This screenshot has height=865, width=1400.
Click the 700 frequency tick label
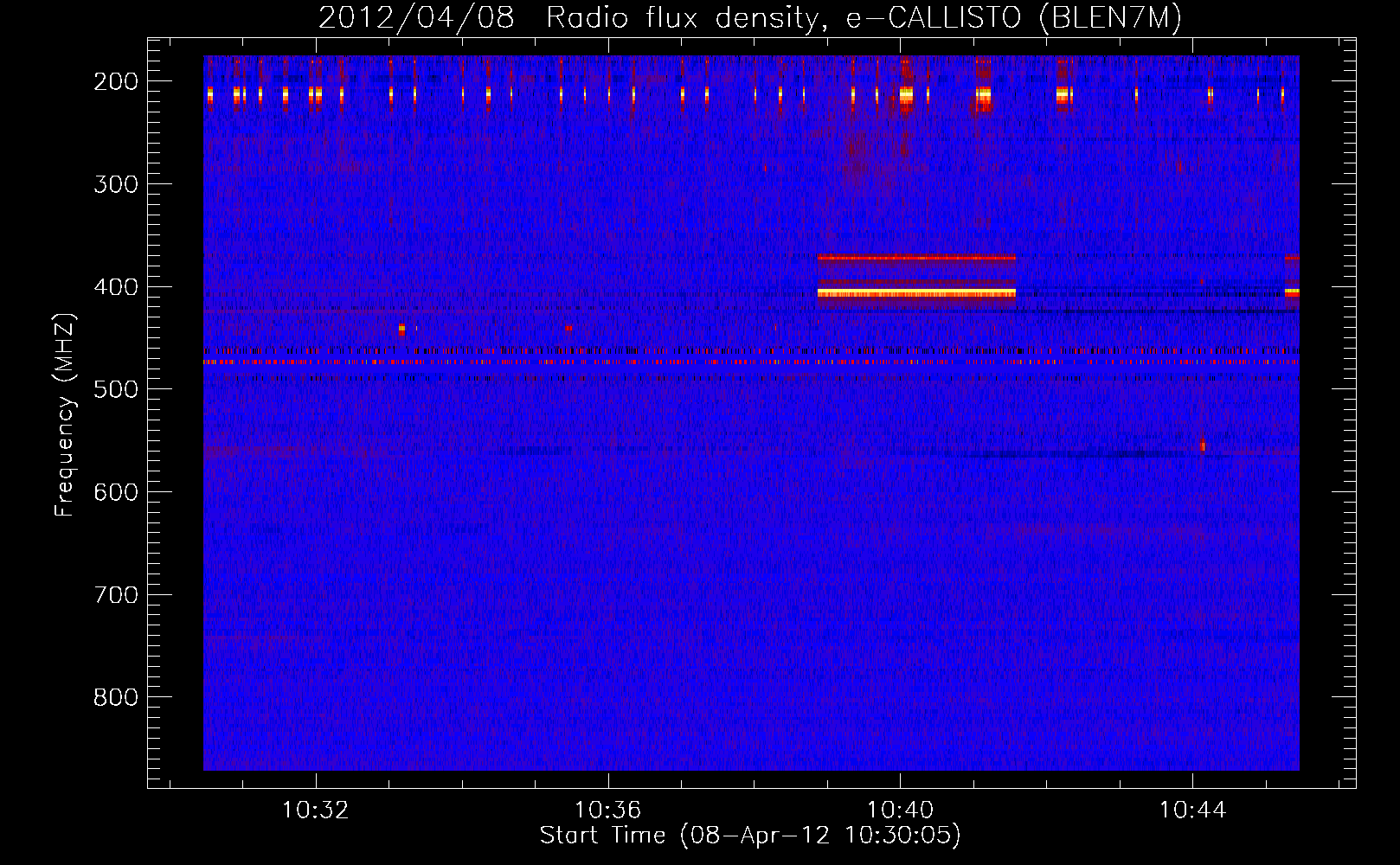[x=116, y=595]
